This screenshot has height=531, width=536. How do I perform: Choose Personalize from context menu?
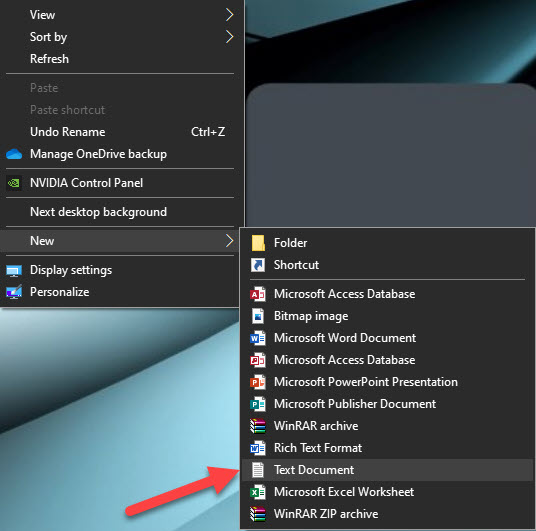pyautogui.click(x=120, y=292)
